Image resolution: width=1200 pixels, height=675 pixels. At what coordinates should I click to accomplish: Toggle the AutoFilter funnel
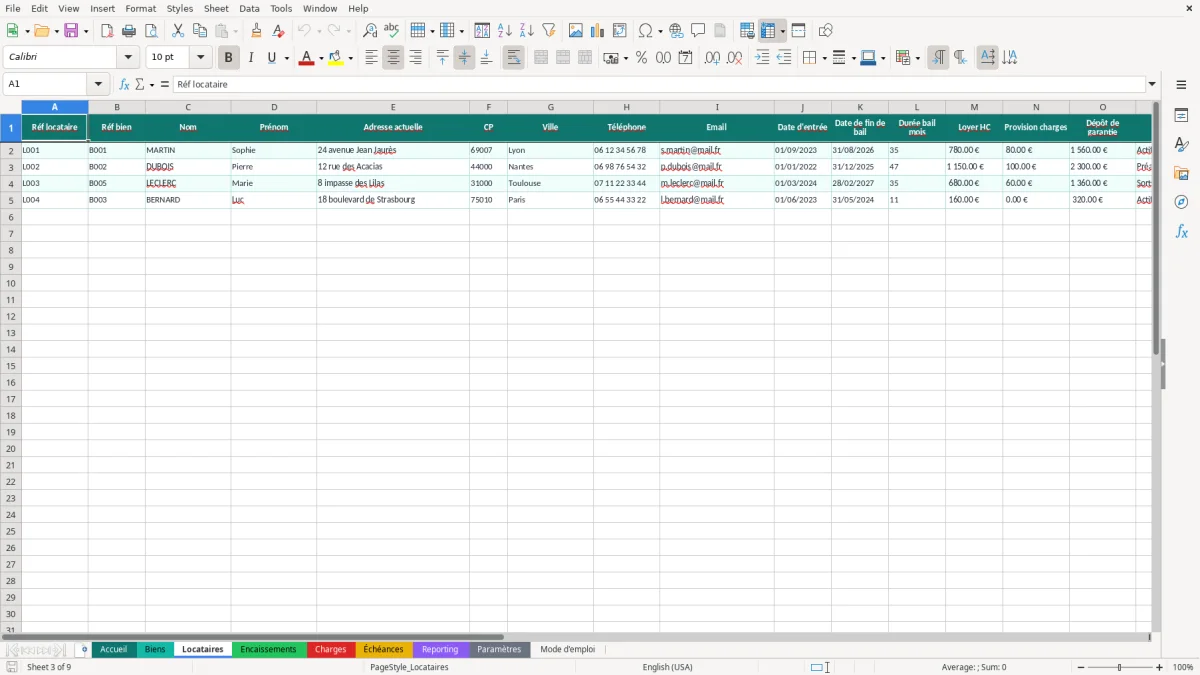point(549,31)
